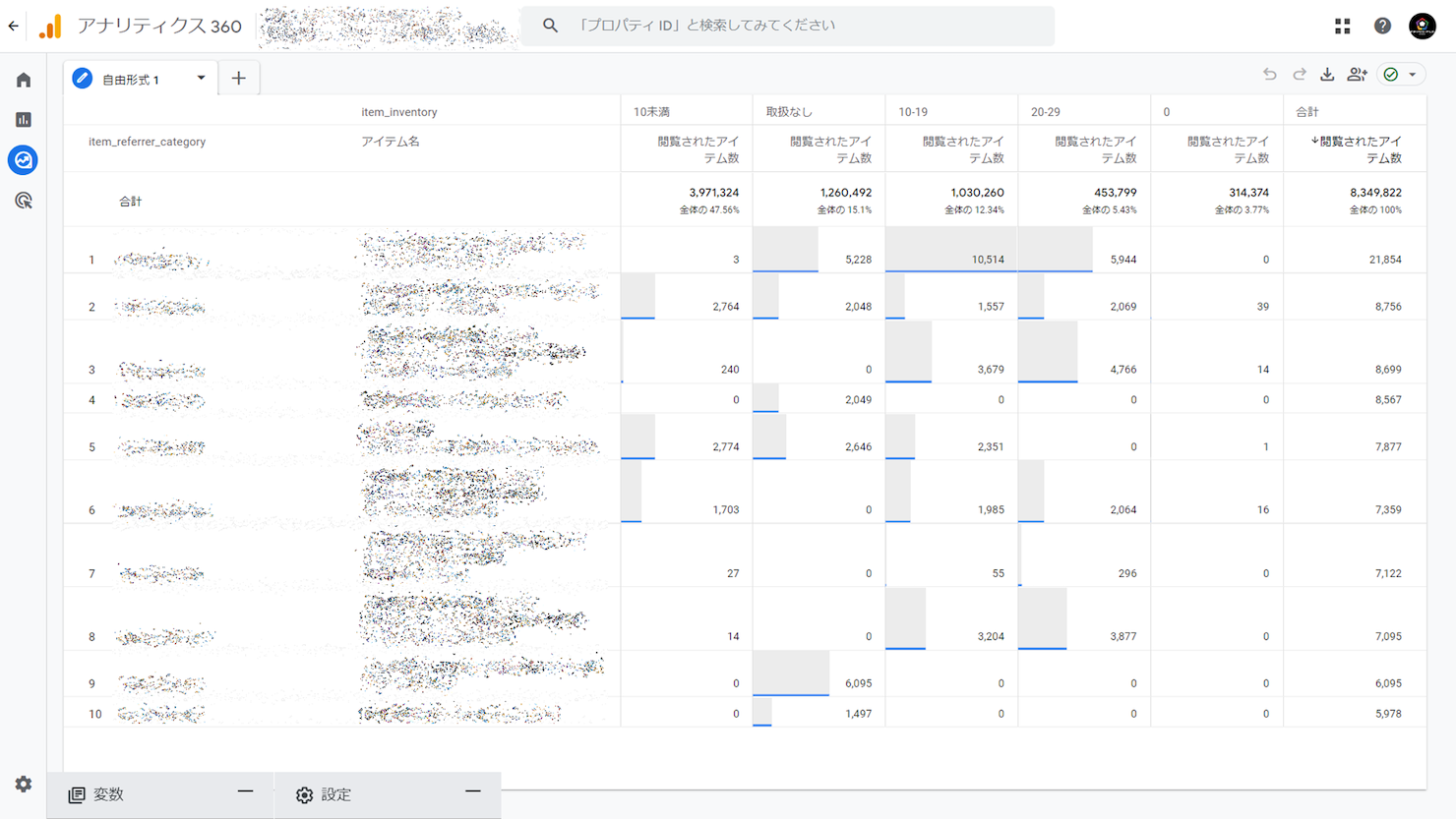Expand the minimized 設定 panel
Viewport: 1456px width, 819px height.
point(473,792)
